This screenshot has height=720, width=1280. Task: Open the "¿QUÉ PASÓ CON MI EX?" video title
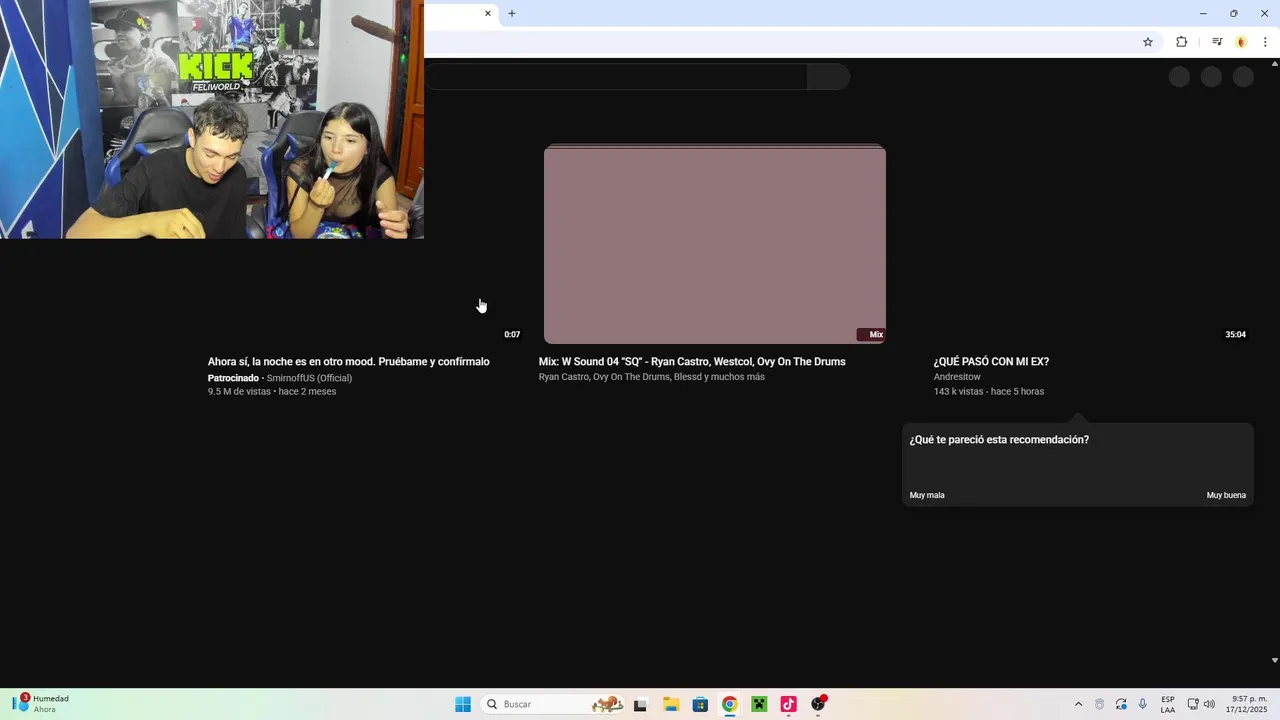pos(991,362)
